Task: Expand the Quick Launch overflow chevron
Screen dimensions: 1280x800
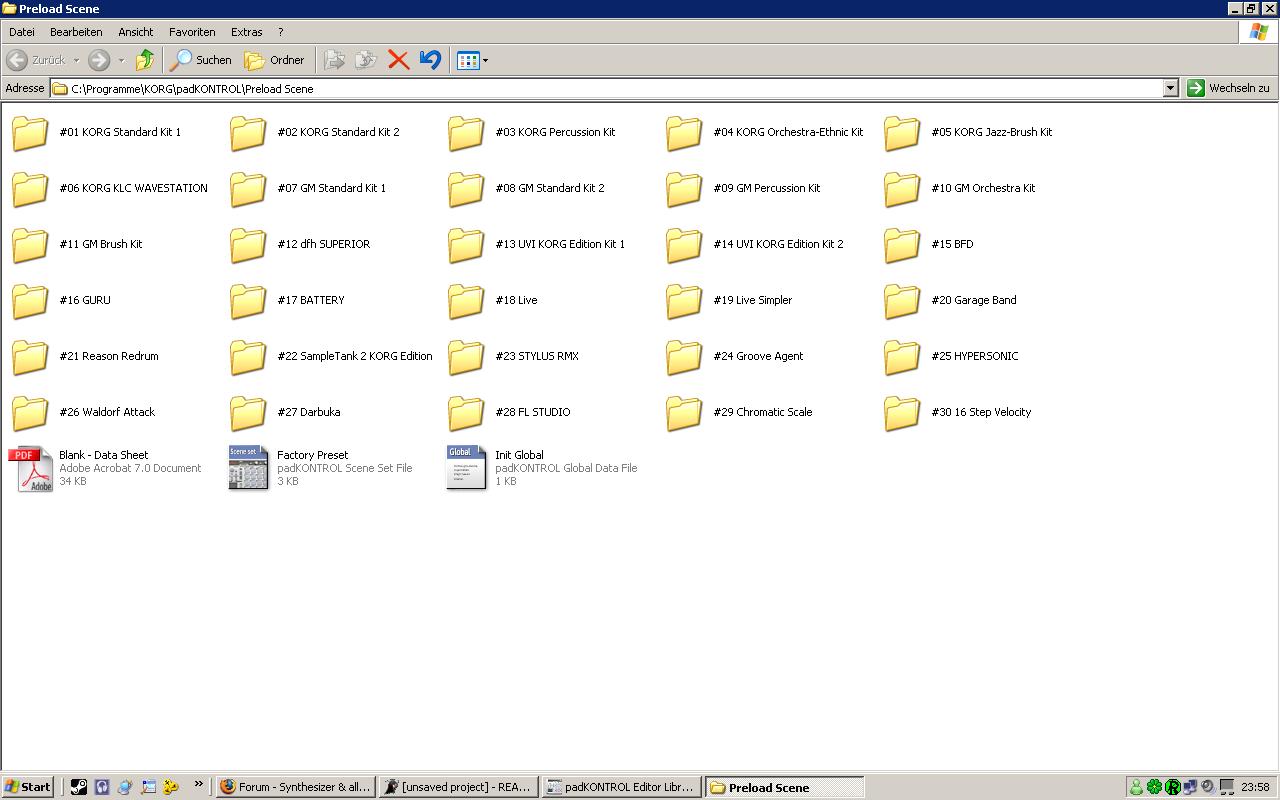Action: point(198,784)
